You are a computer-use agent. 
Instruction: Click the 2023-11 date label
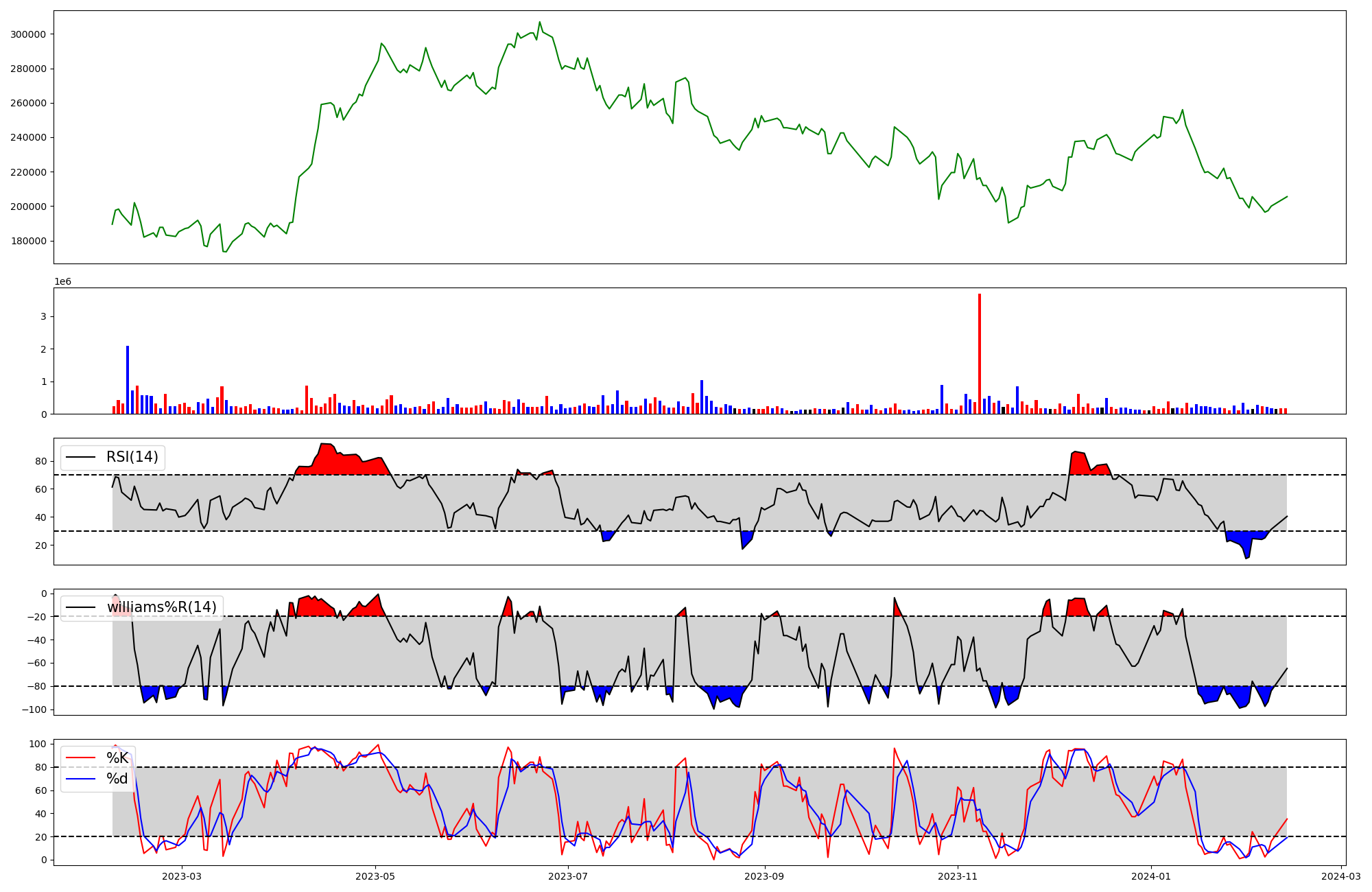pos(958,876)
